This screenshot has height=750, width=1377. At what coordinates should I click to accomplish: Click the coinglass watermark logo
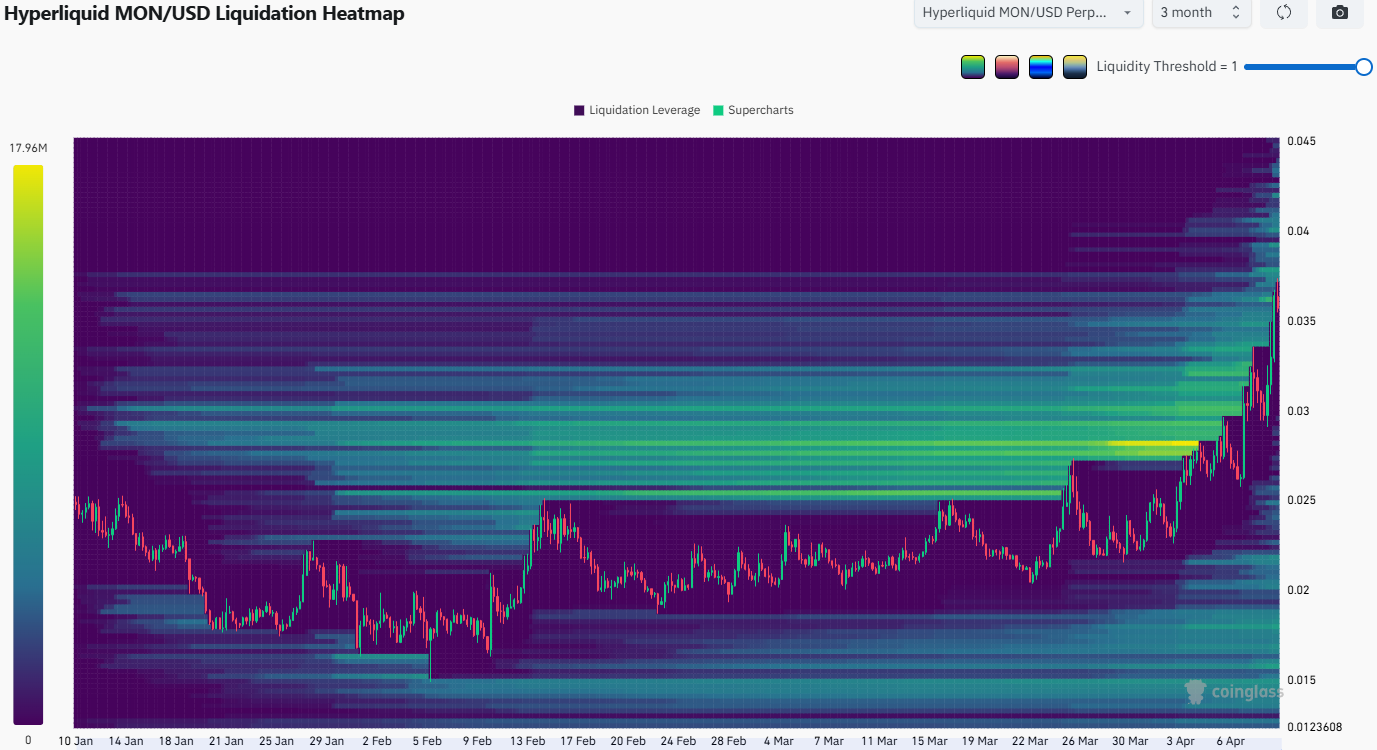1248,691
